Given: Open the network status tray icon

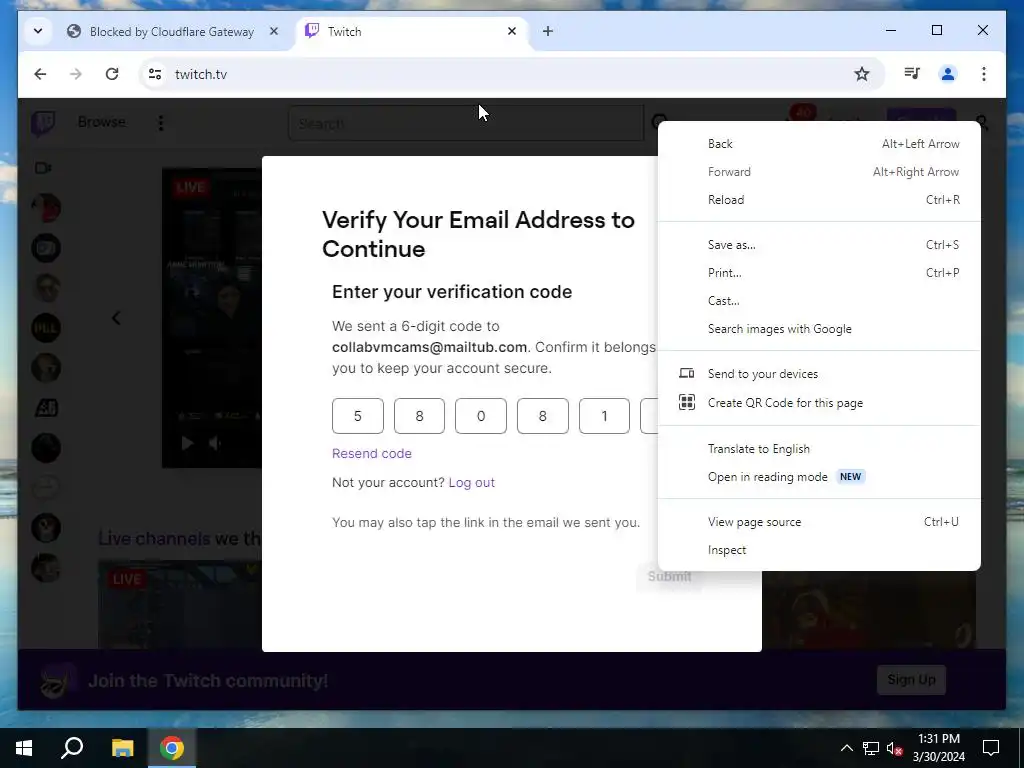Looking at the screenshot, I should [871, 748].
